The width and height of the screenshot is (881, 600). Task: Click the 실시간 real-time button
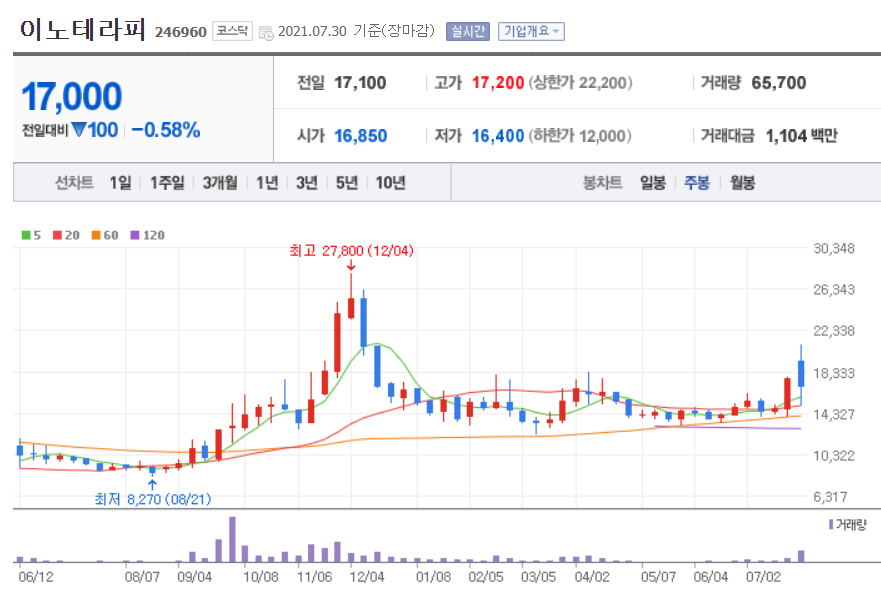(468, 31)
